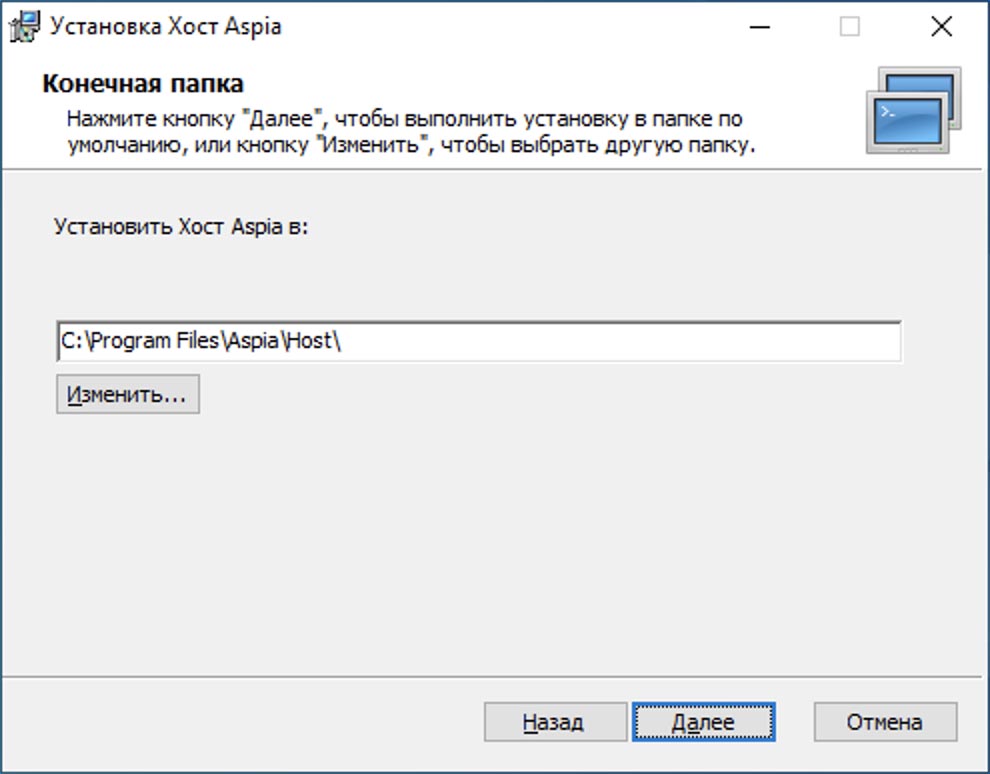Minimize the installer window
This screenshot has height=774, width=990.
(760, 27)
